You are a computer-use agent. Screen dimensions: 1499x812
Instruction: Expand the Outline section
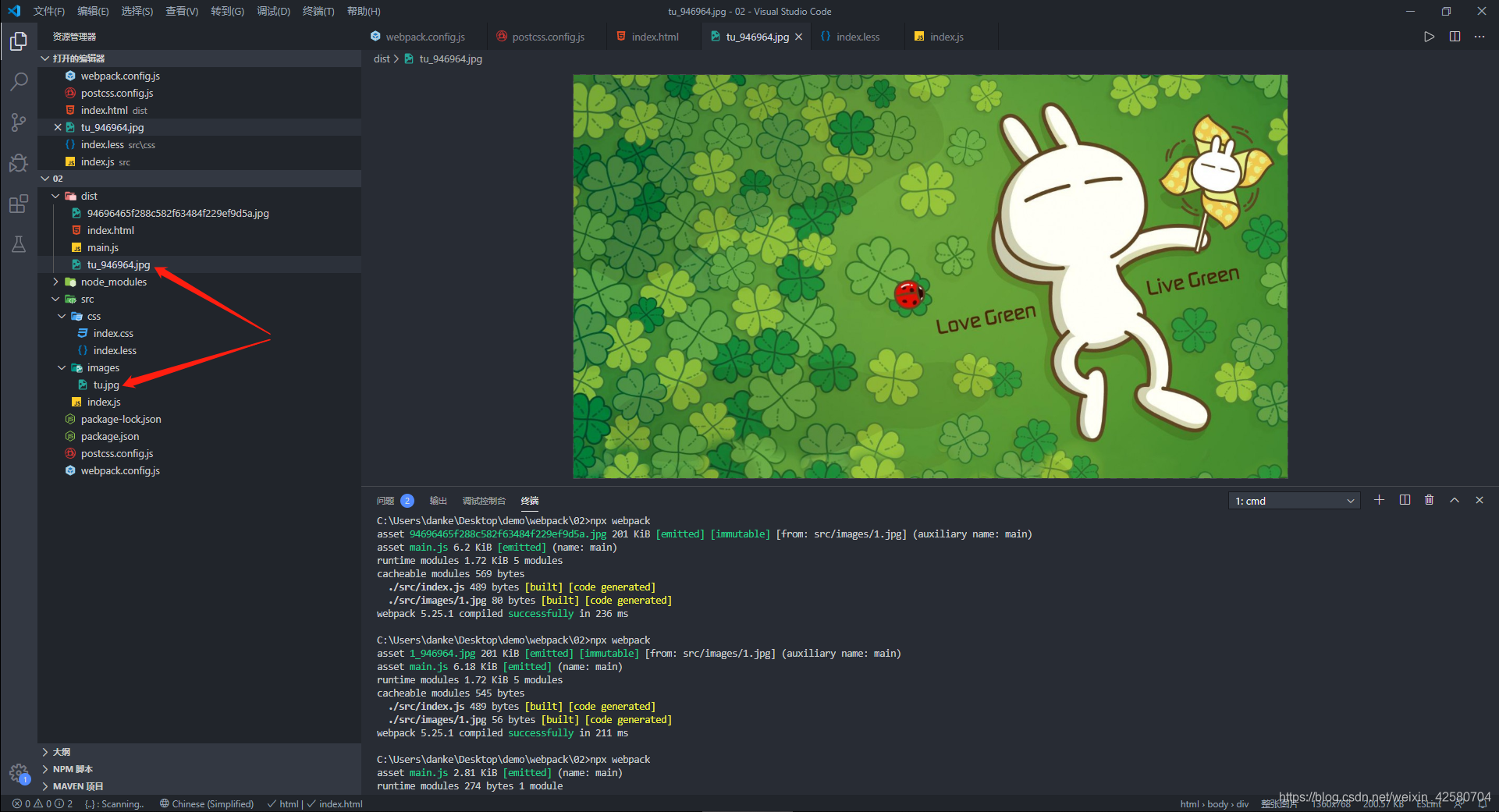tap(199, 752)
